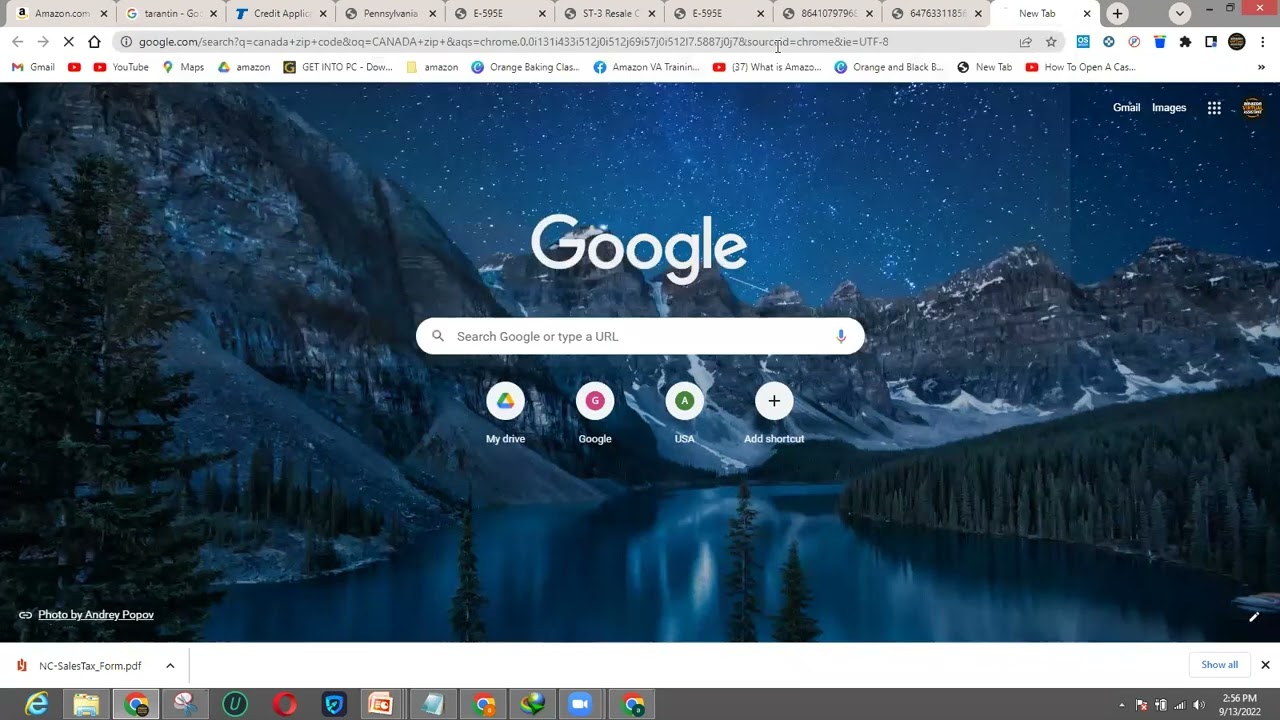Click the Gmail link on the page
The height and width of the screenshot is (720, 1280).
tap(1126, 108)
